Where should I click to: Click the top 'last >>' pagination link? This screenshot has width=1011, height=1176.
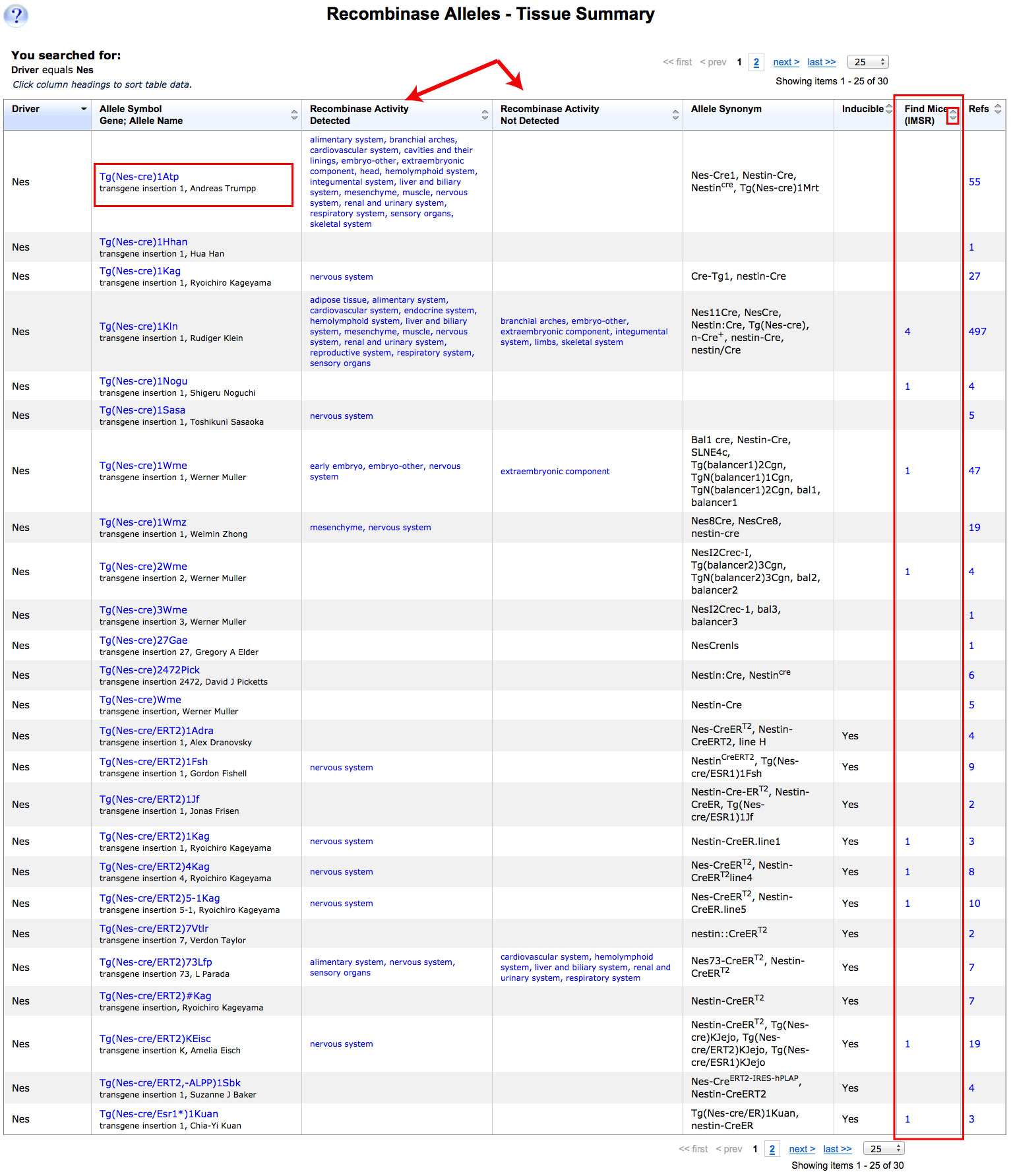[821, 62]
